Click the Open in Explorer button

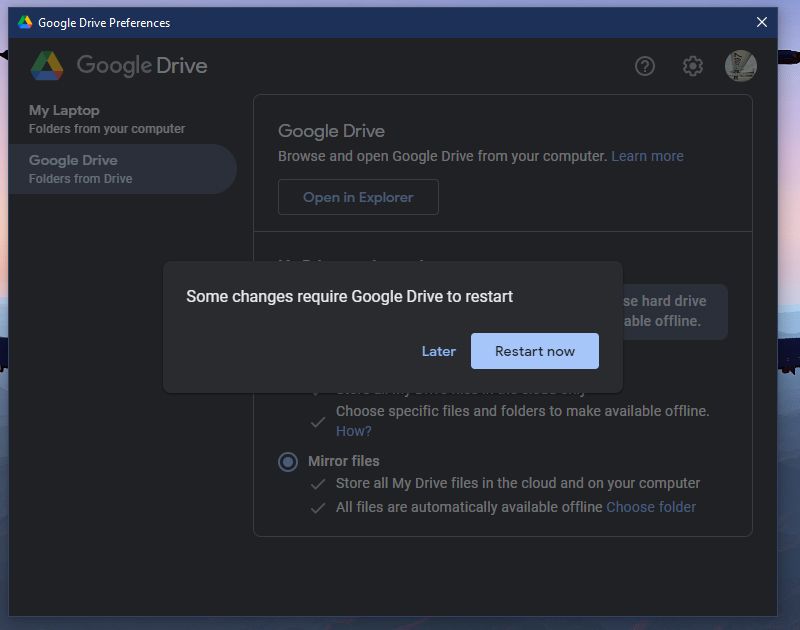click(x=358, y=197)
